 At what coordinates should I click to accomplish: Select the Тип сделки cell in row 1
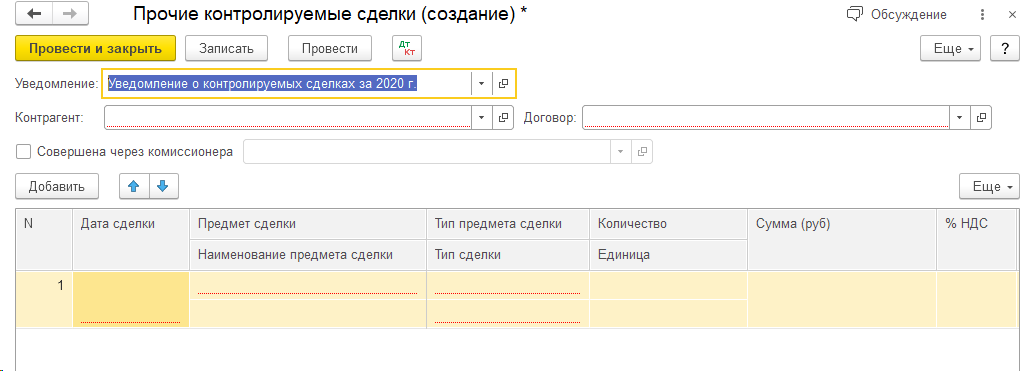coord(508,313)
